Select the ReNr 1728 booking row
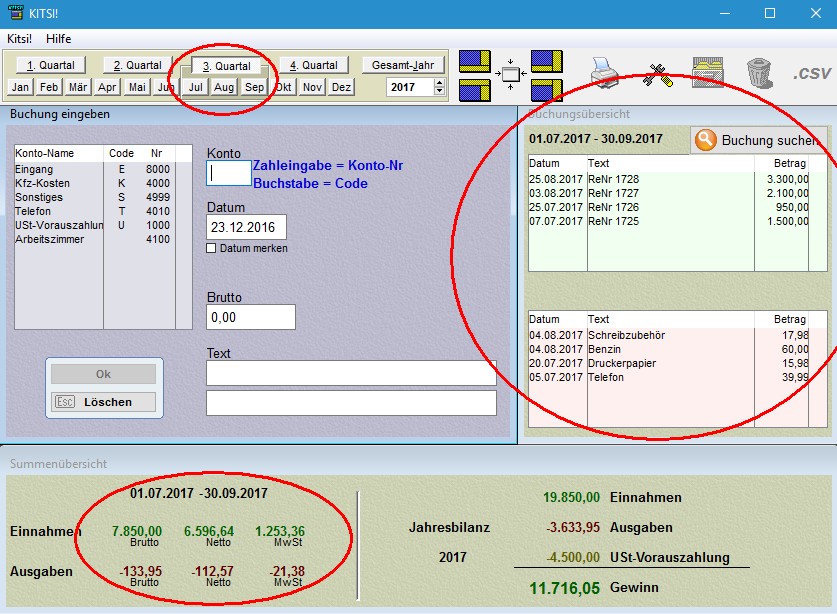The width and height of the screenshot is (837, 614). pos(670,178)
